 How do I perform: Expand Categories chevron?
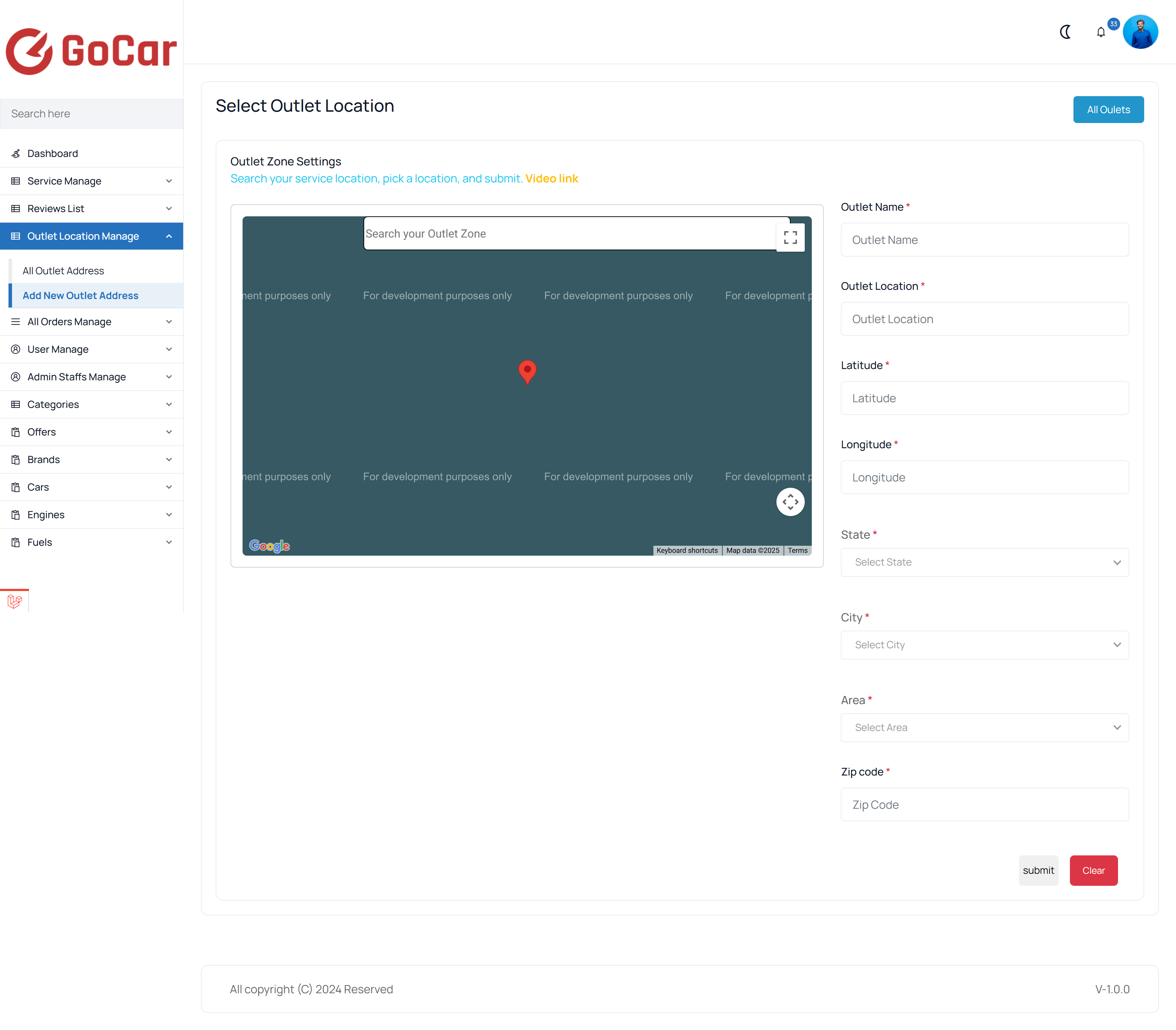pyautogui.click(x=169, y=405)
